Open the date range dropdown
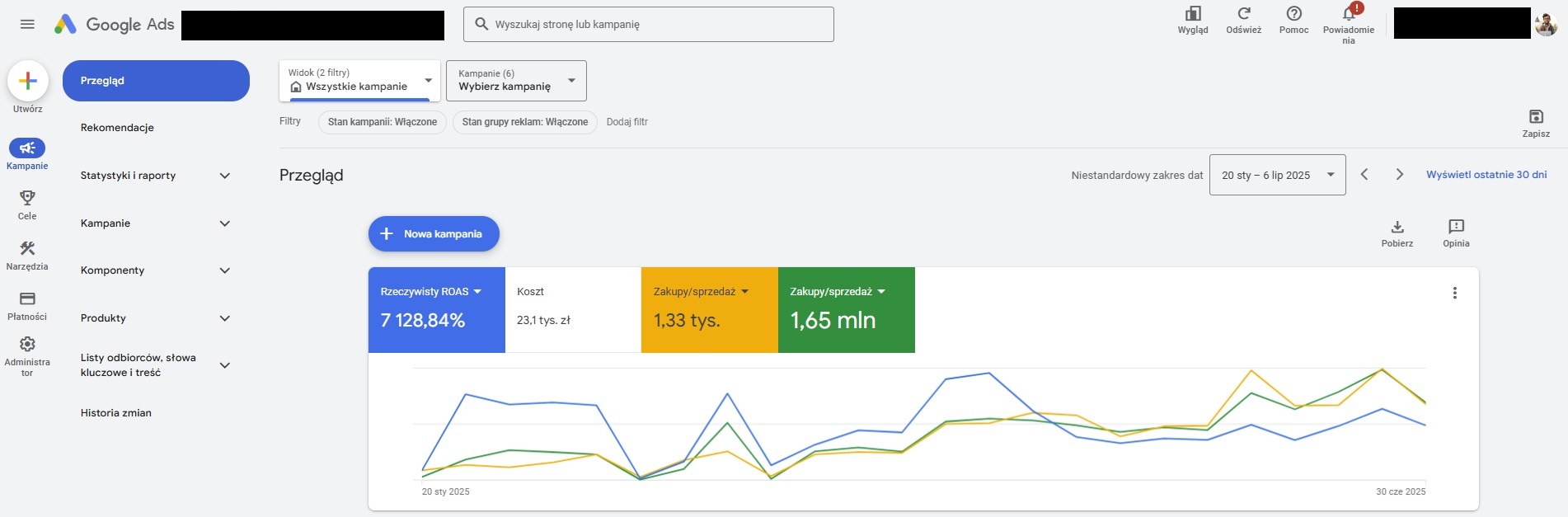The width and height of the screenshot is (1568, 517). 1278,175
